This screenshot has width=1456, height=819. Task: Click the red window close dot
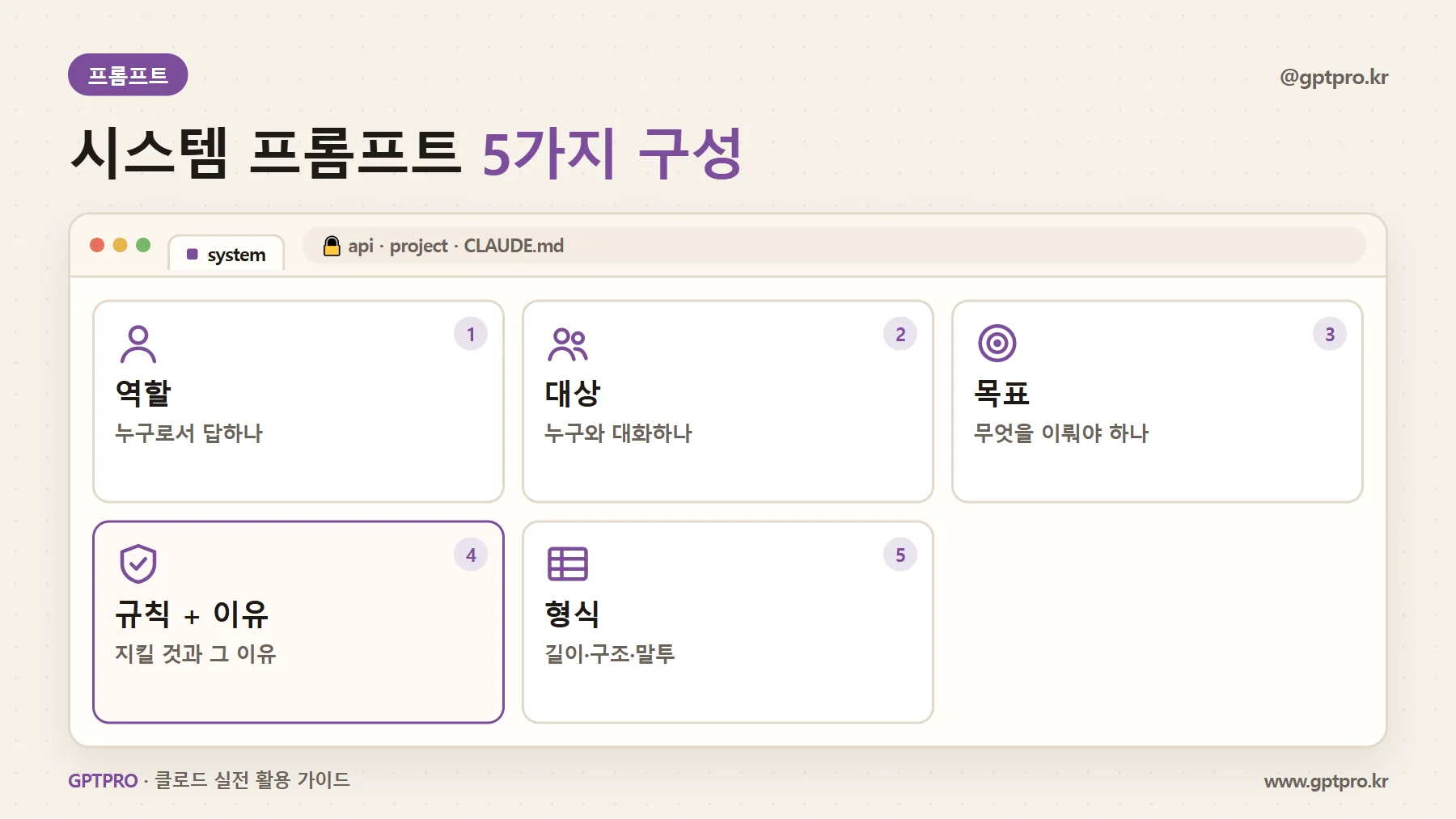97,245
